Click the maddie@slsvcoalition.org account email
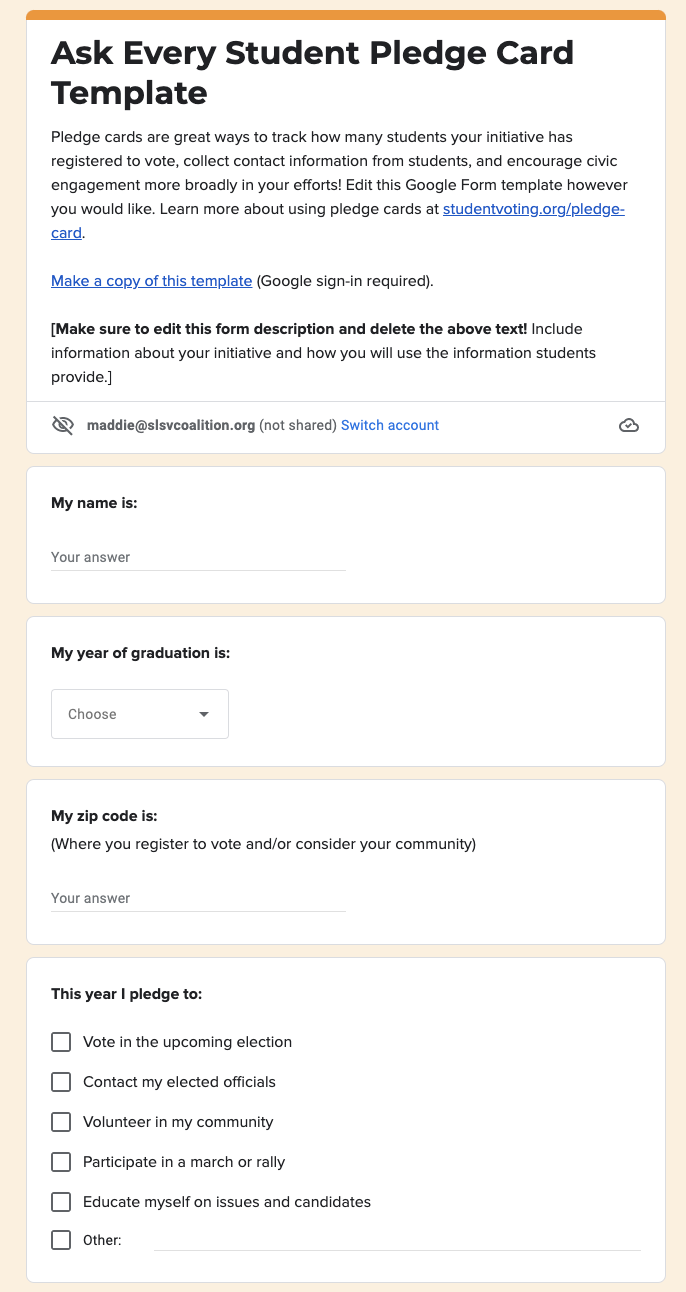Screen dimensions: 686x1292 pyautogui.click(x=171, y=425)
